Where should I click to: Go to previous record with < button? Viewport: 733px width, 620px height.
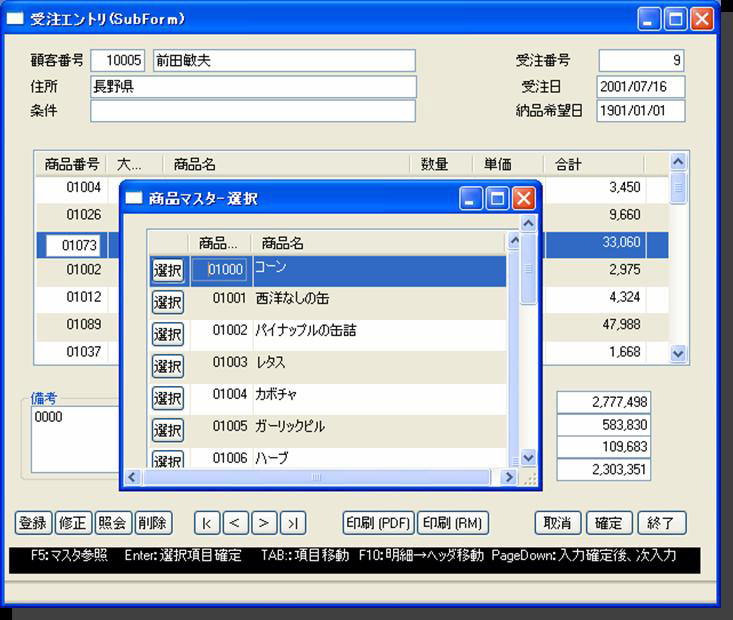(236, 523)
